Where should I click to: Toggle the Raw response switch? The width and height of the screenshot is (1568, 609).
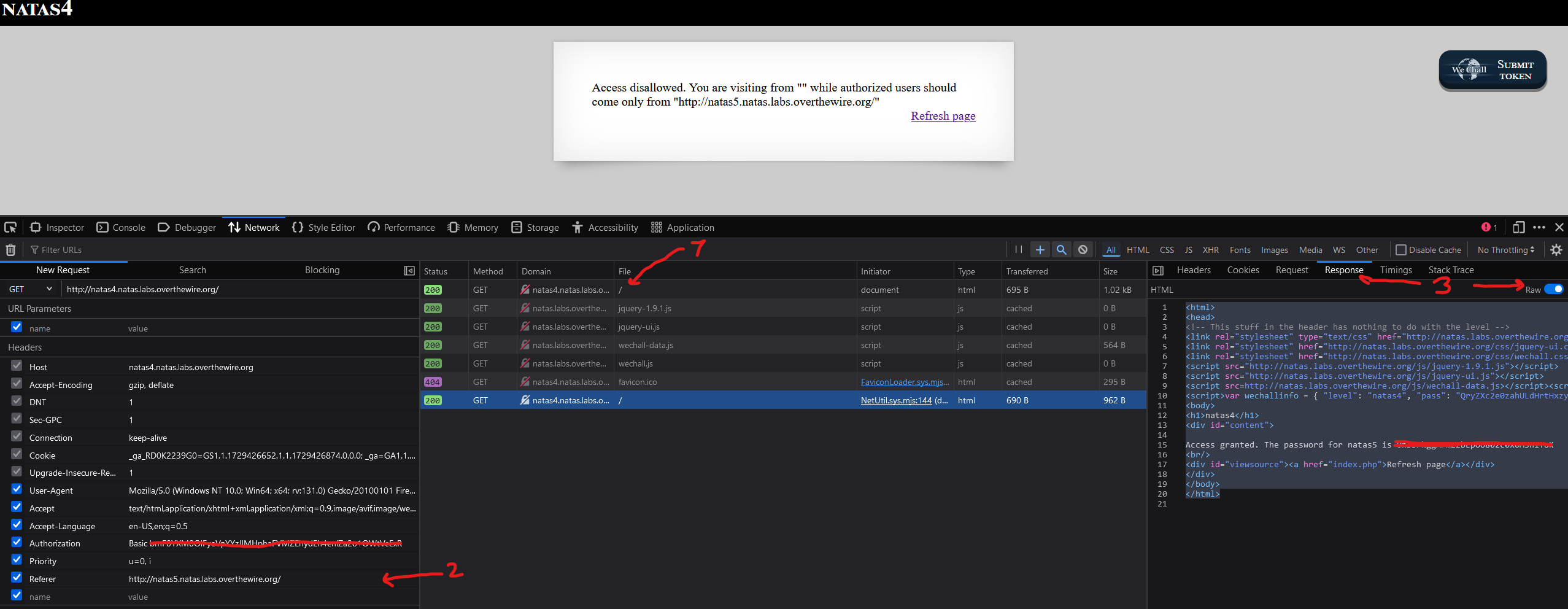(x=1553, y=289)
